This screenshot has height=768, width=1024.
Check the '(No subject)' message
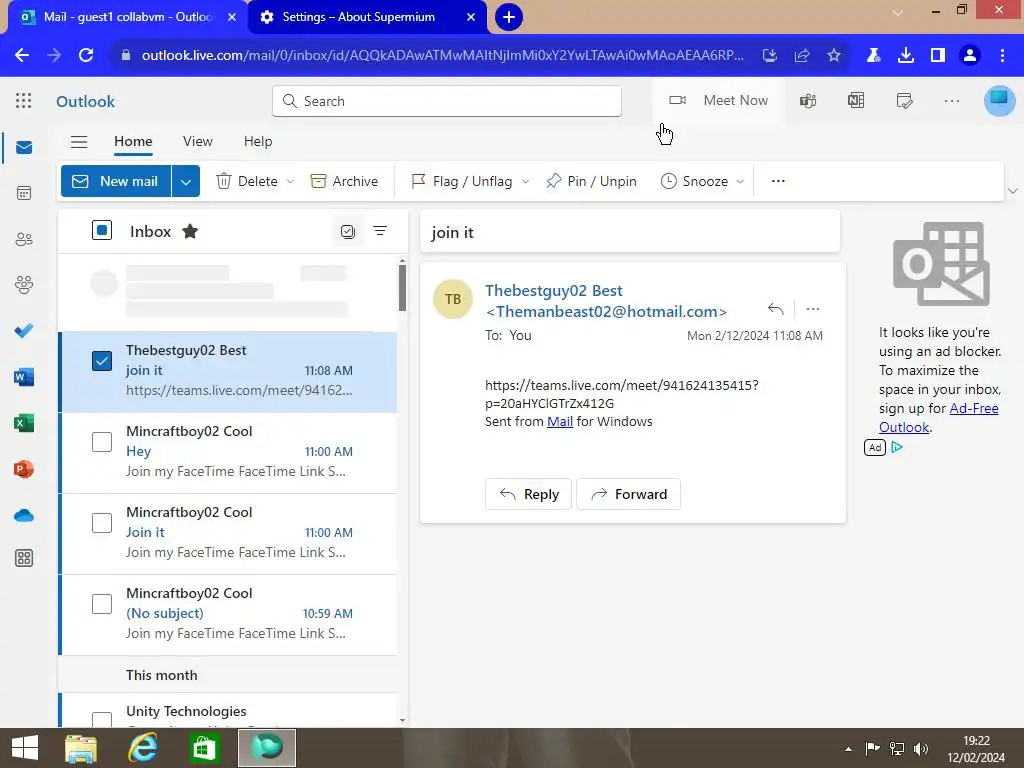tap(102, 604)
